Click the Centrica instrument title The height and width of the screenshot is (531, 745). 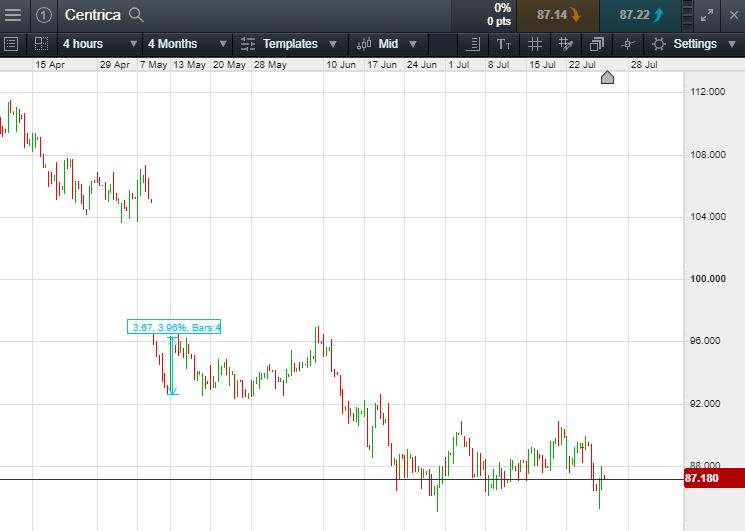pos(93,15)
